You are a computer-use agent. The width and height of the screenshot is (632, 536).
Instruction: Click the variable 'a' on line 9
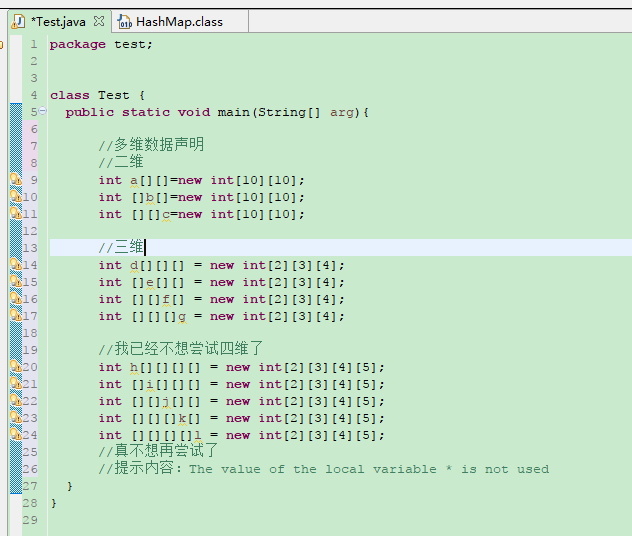coord(134,180)
